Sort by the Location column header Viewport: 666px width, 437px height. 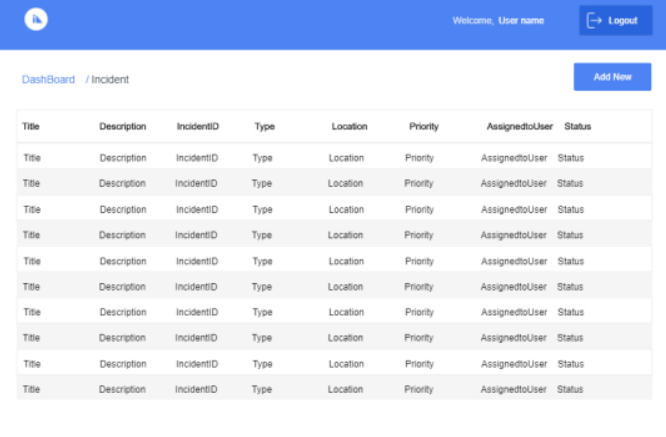coord(349,126)
